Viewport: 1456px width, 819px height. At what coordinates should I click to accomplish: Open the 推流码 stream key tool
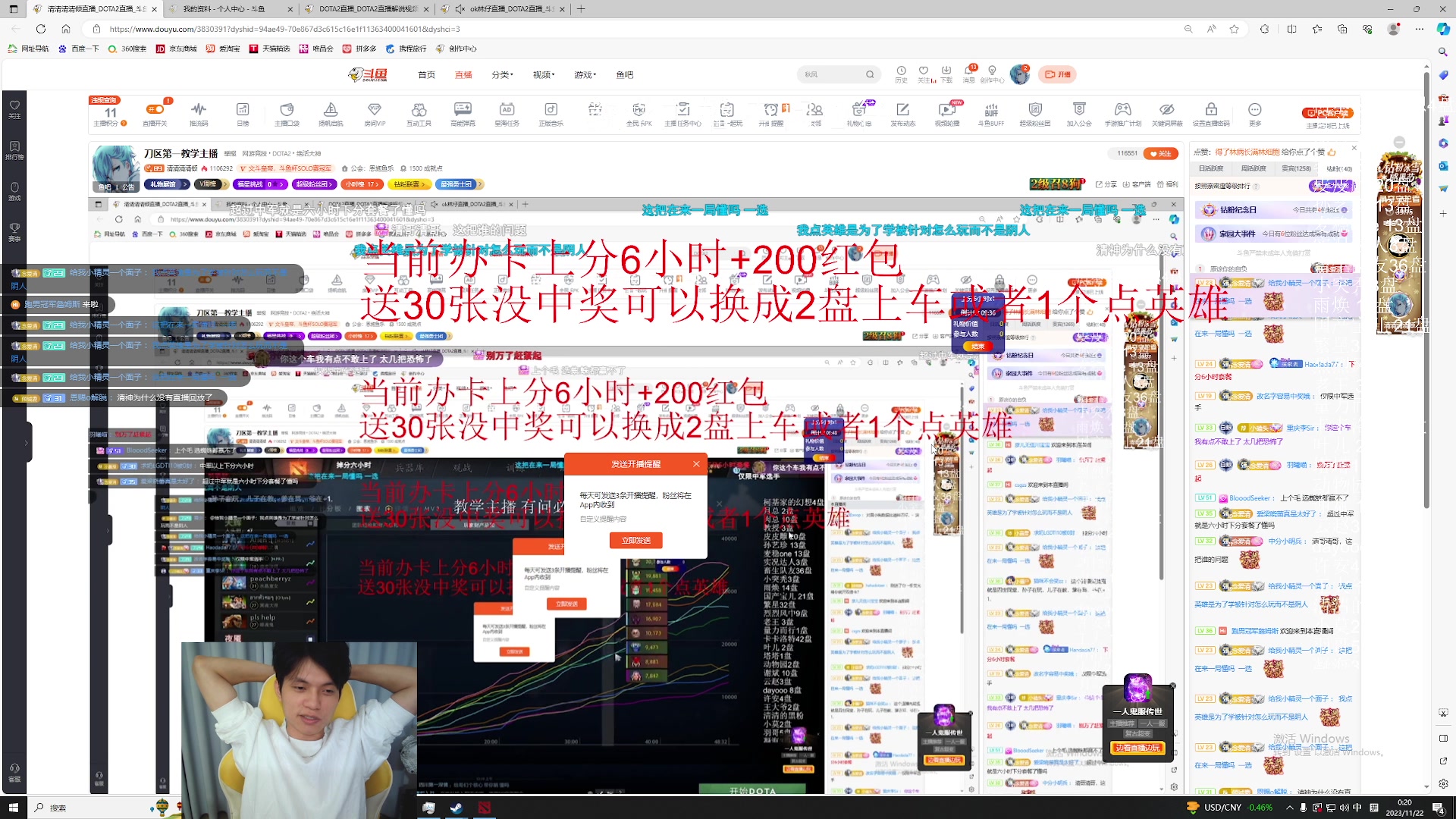pyautogui.click(x=199, y=113)
